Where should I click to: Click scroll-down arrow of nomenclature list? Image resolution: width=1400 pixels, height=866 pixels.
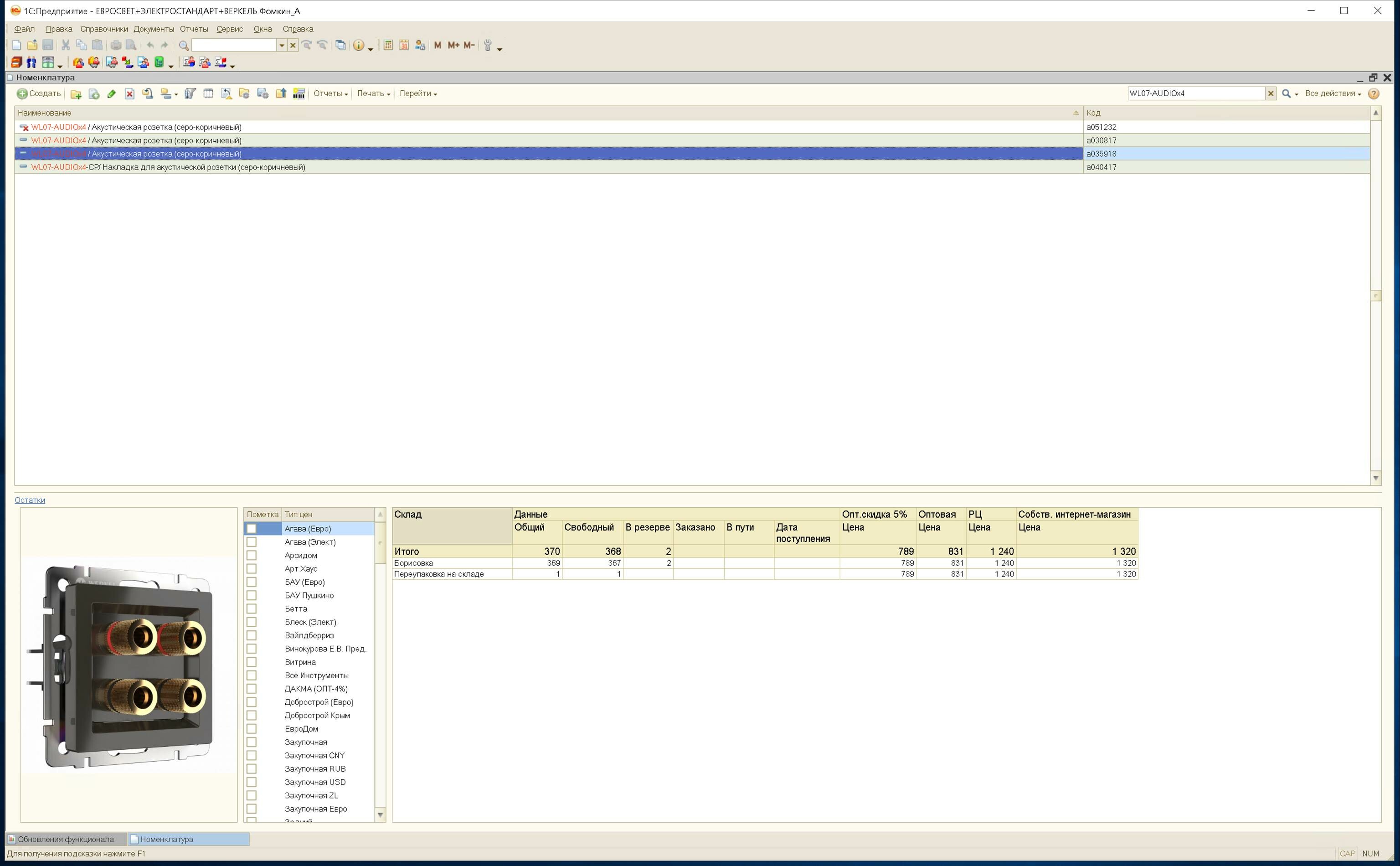point(1376,478)
